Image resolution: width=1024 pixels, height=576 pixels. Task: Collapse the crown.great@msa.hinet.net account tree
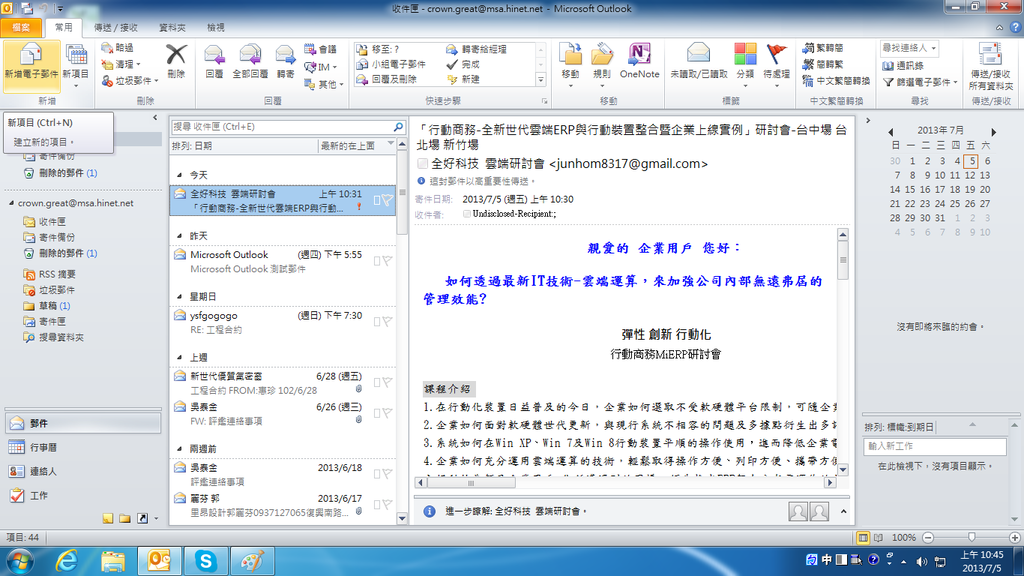point(11,203)
